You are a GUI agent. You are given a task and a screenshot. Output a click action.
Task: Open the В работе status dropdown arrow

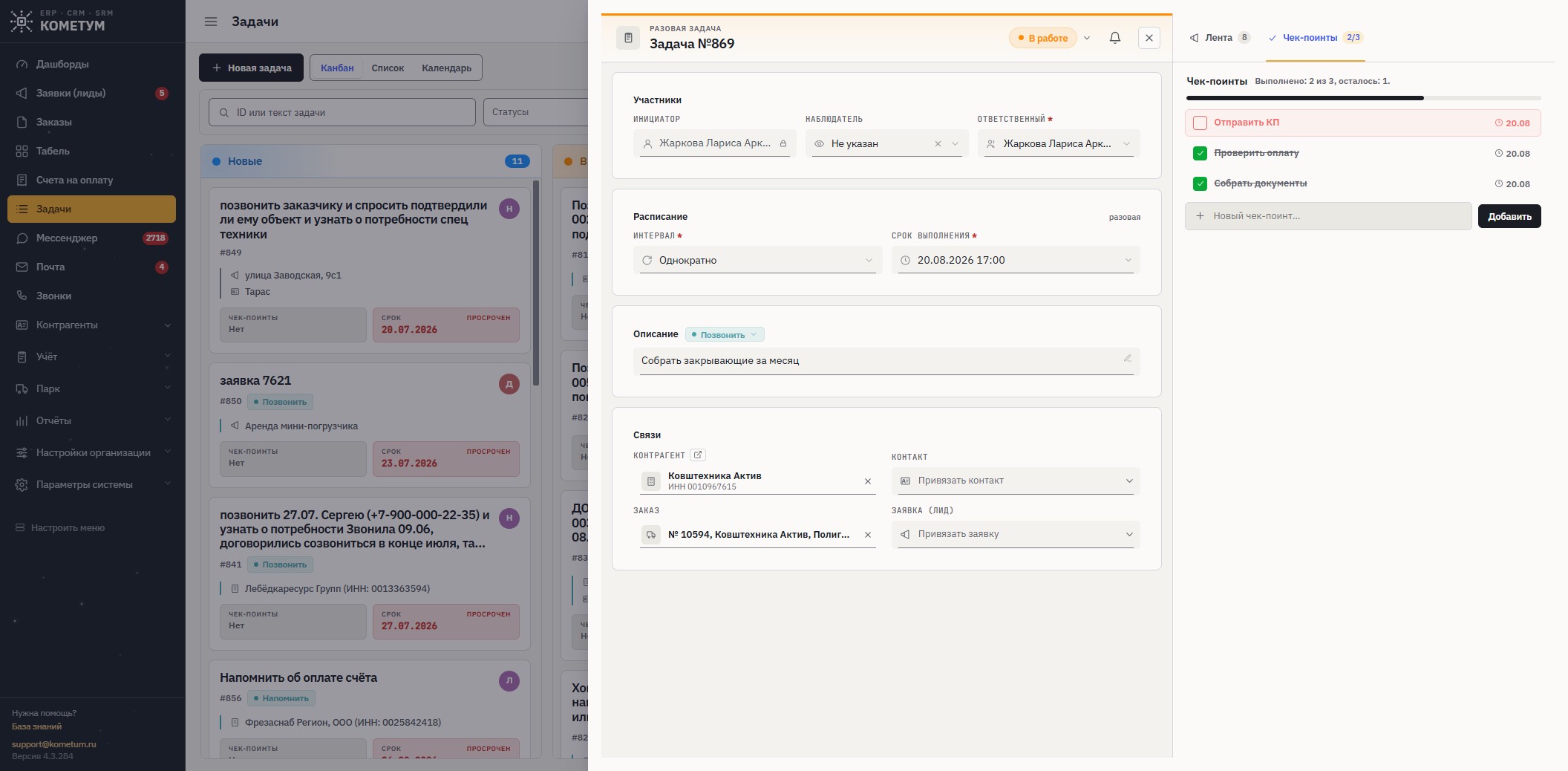tap(1087, 38)
